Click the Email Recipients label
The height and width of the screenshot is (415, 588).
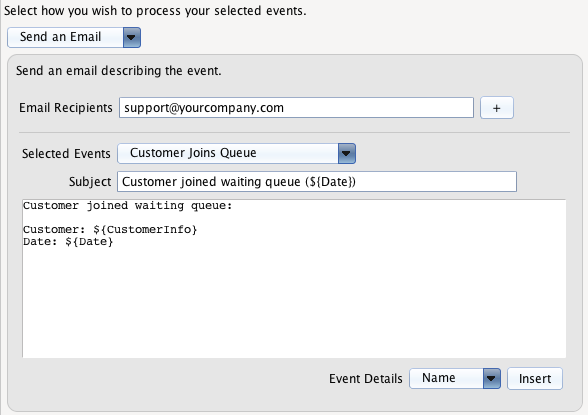[x=66, y=108]
